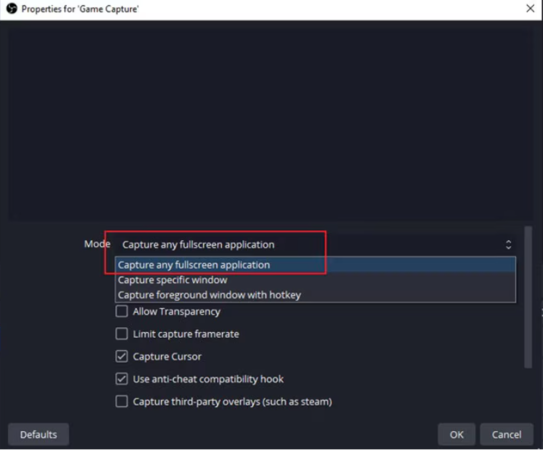This screenshot has width=543, height=450.
Task: Pick Capture foreground window with hotkey
Action: pos(315,295)
